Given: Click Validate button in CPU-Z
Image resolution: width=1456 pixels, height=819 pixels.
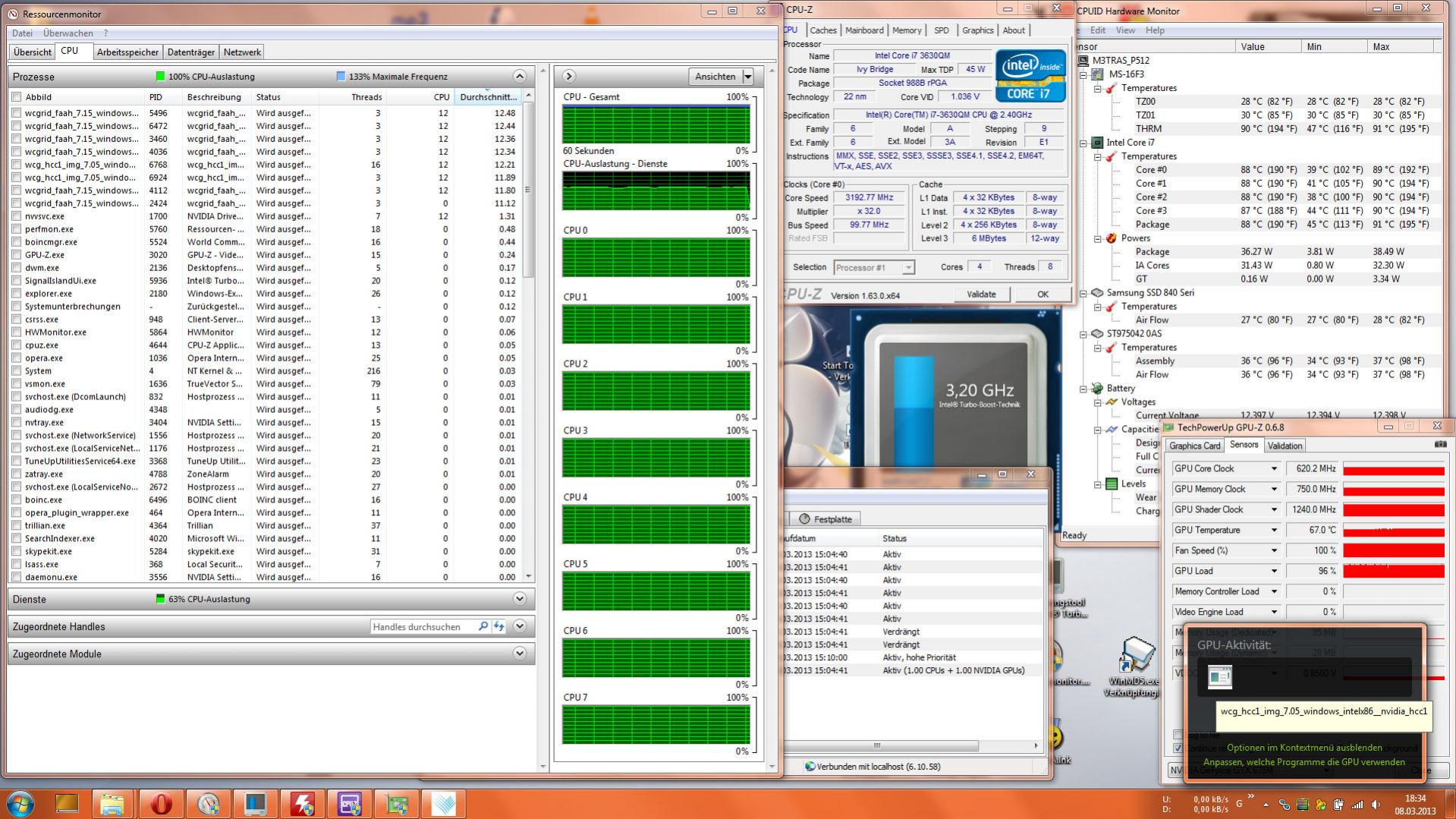Looking at the screenshot, I should click(x=981, y=295).
